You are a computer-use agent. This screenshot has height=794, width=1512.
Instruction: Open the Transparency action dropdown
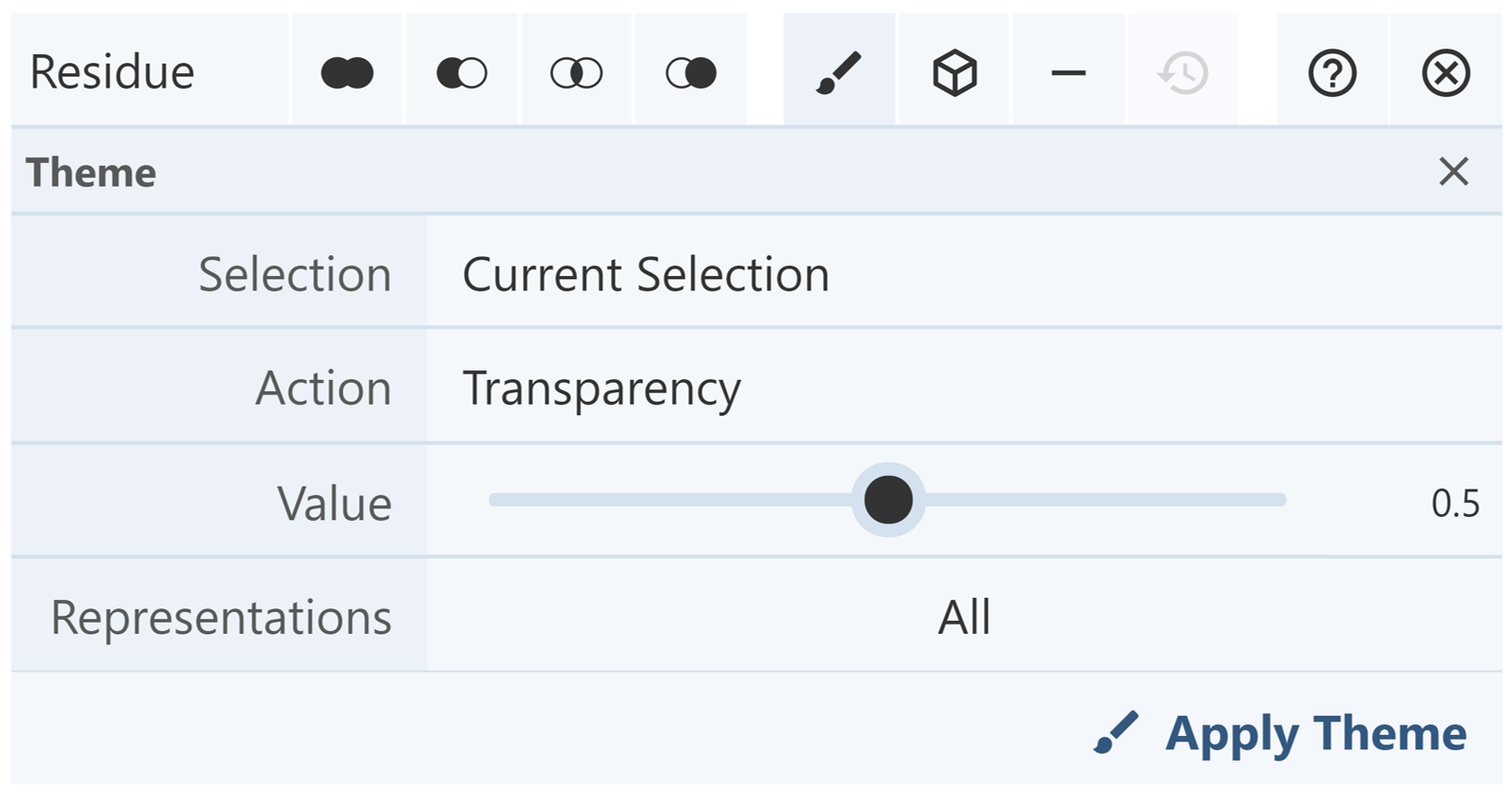tap(963, 388)
